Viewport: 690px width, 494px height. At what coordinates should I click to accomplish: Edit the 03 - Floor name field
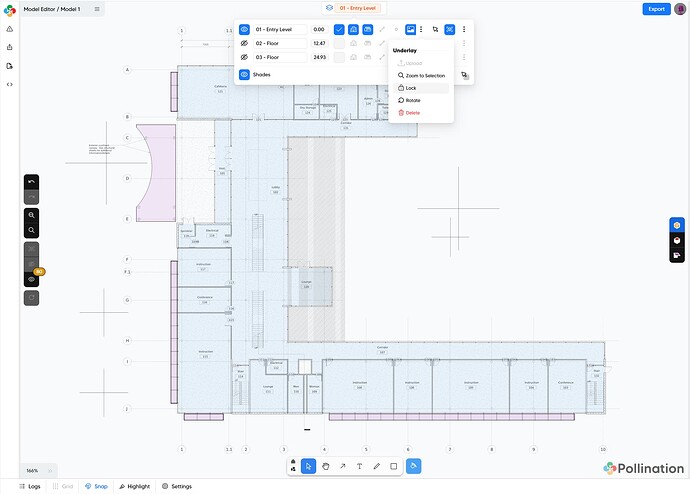click(280, 58)
